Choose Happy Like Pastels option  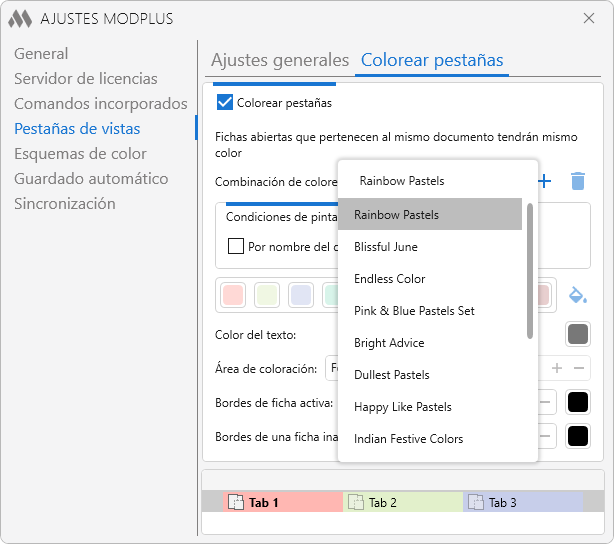point(430,407)
